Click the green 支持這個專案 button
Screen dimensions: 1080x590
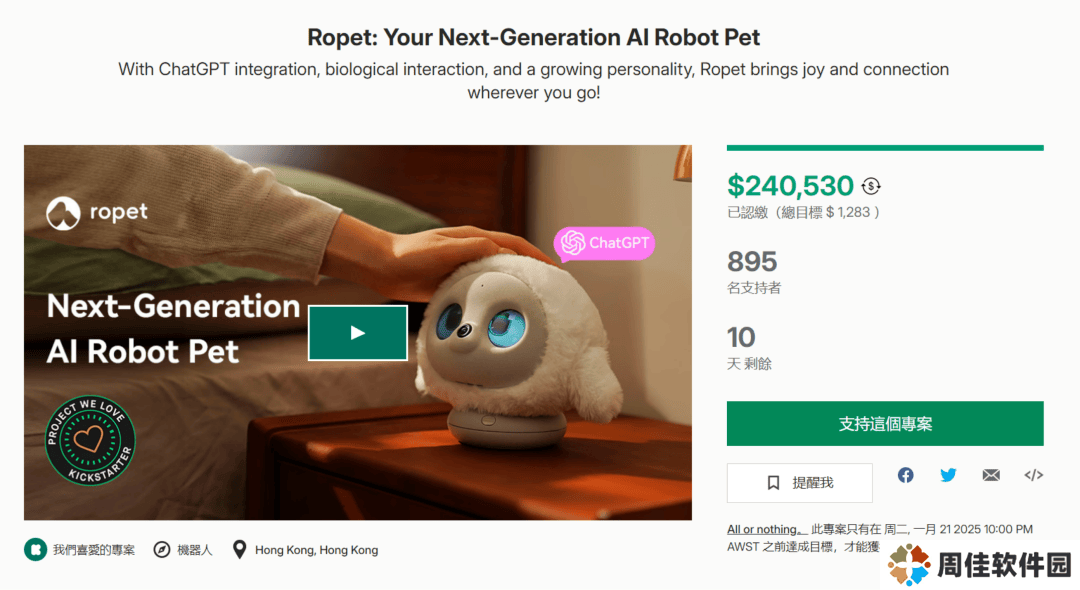(x=885, y=423)
